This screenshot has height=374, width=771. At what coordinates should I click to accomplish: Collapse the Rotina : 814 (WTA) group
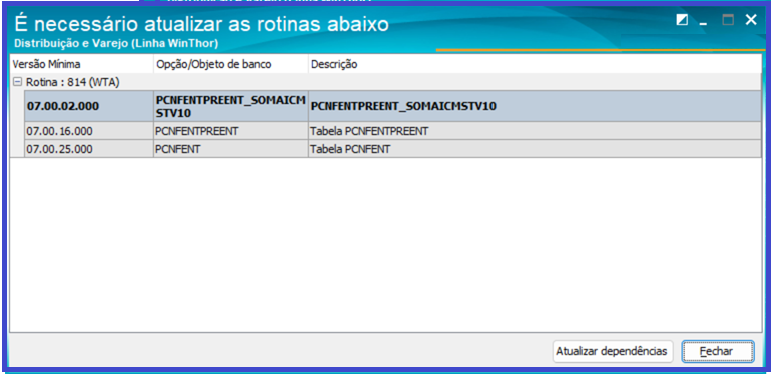[17, 83]
